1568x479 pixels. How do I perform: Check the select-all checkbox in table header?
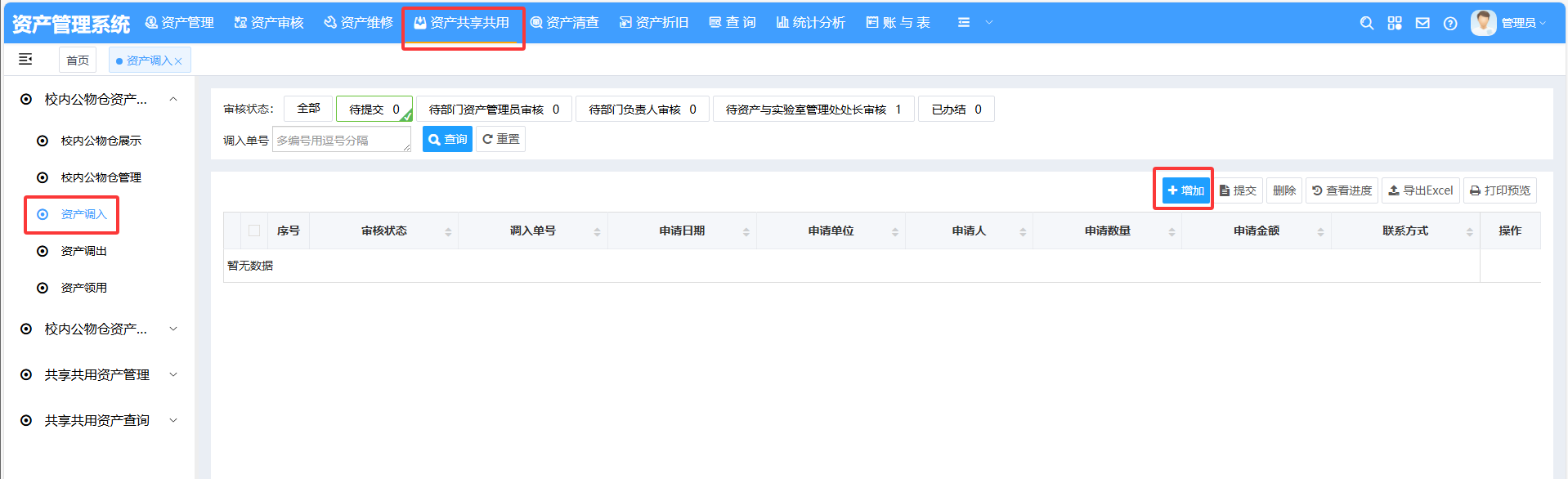tap(254, 231)
